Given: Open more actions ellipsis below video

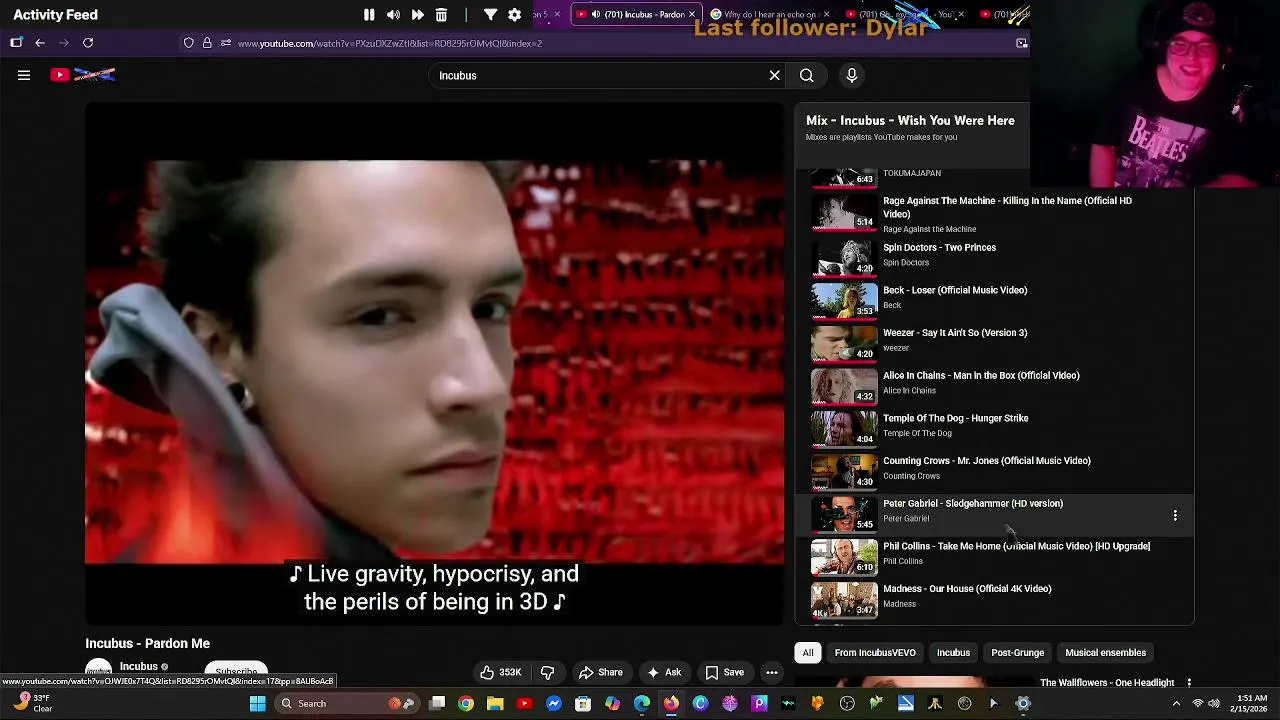Looking at the screenshot, I should [772, 672].
